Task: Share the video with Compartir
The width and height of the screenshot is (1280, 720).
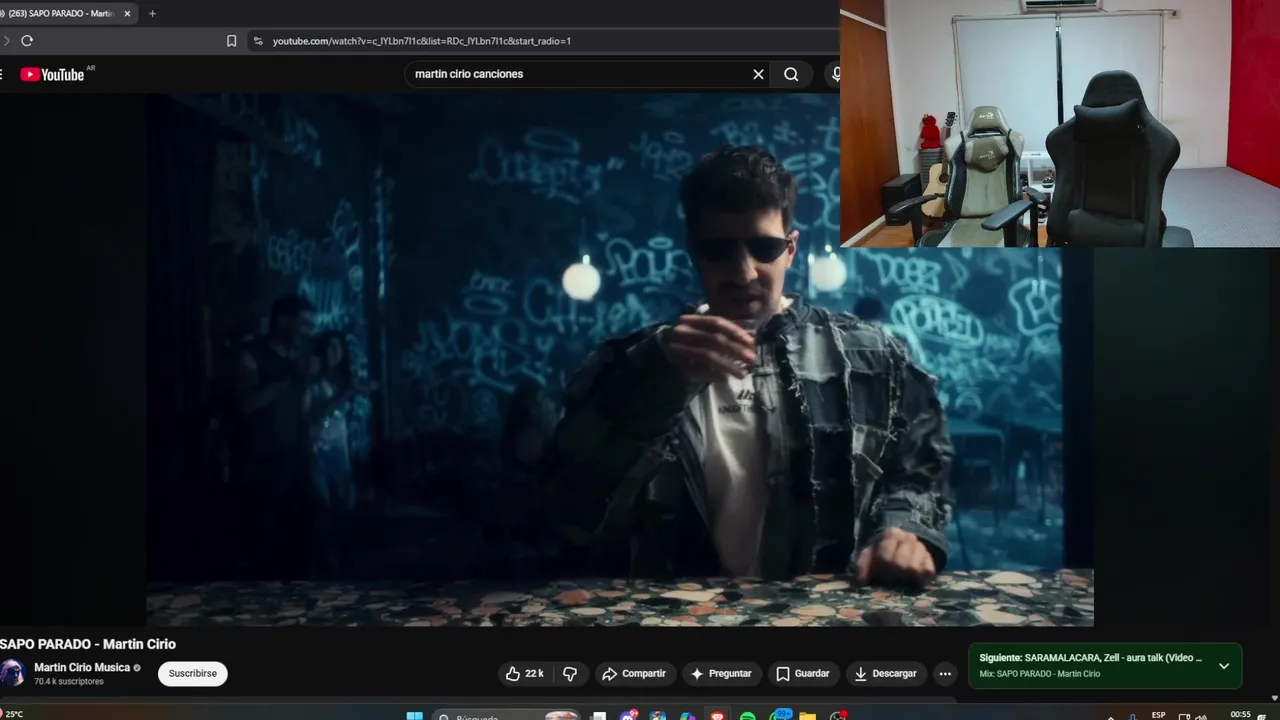Action: (x=633, y=674)
